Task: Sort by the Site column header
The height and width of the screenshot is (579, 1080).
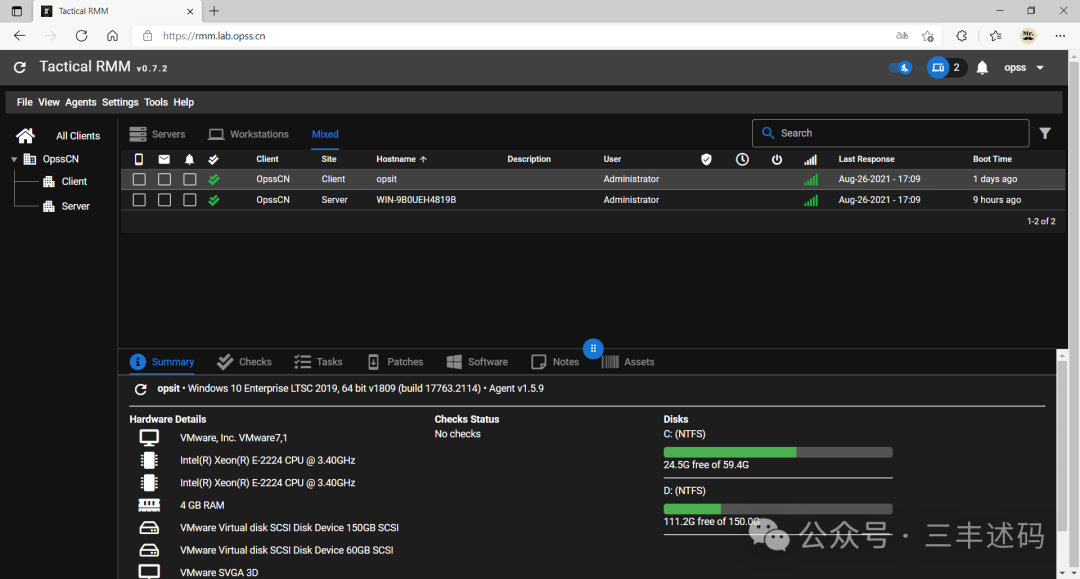Action: coord(329,159)
